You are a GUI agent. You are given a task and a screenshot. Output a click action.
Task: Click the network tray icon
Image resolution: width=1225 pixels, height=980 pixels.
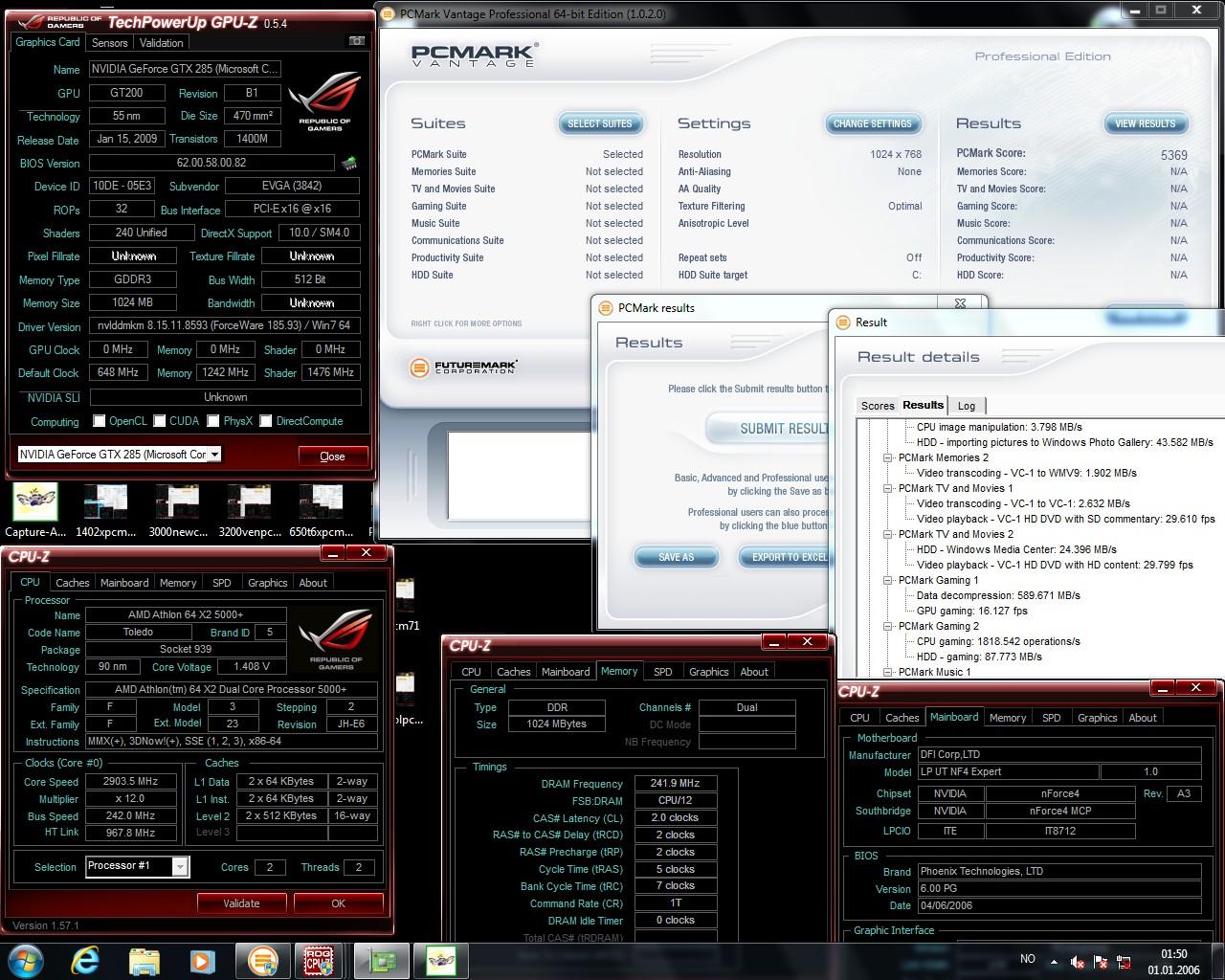(x=1125, y=961)
